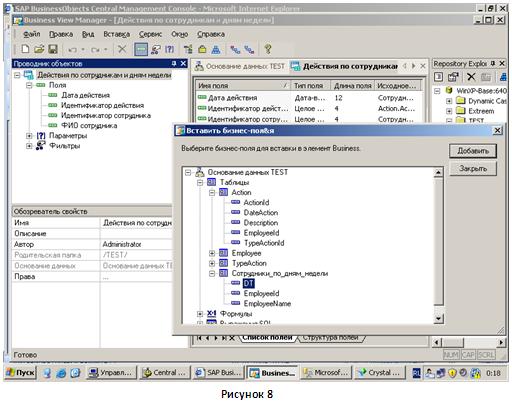Collapse the Таблицы node in dialog
The image size is (512, 405).
[x=200, y=182]
